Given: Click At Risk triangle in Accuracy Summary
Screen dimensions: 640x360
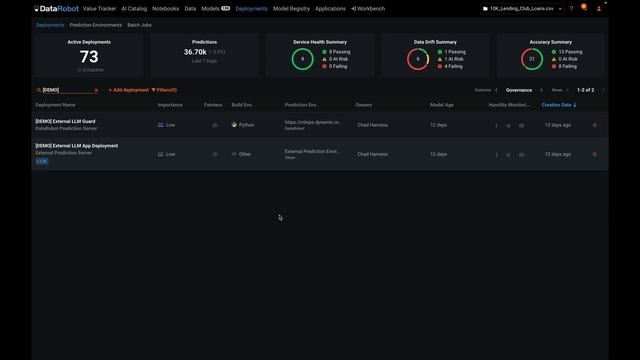Looking at the screenshot, I should [x=554, y=59].
